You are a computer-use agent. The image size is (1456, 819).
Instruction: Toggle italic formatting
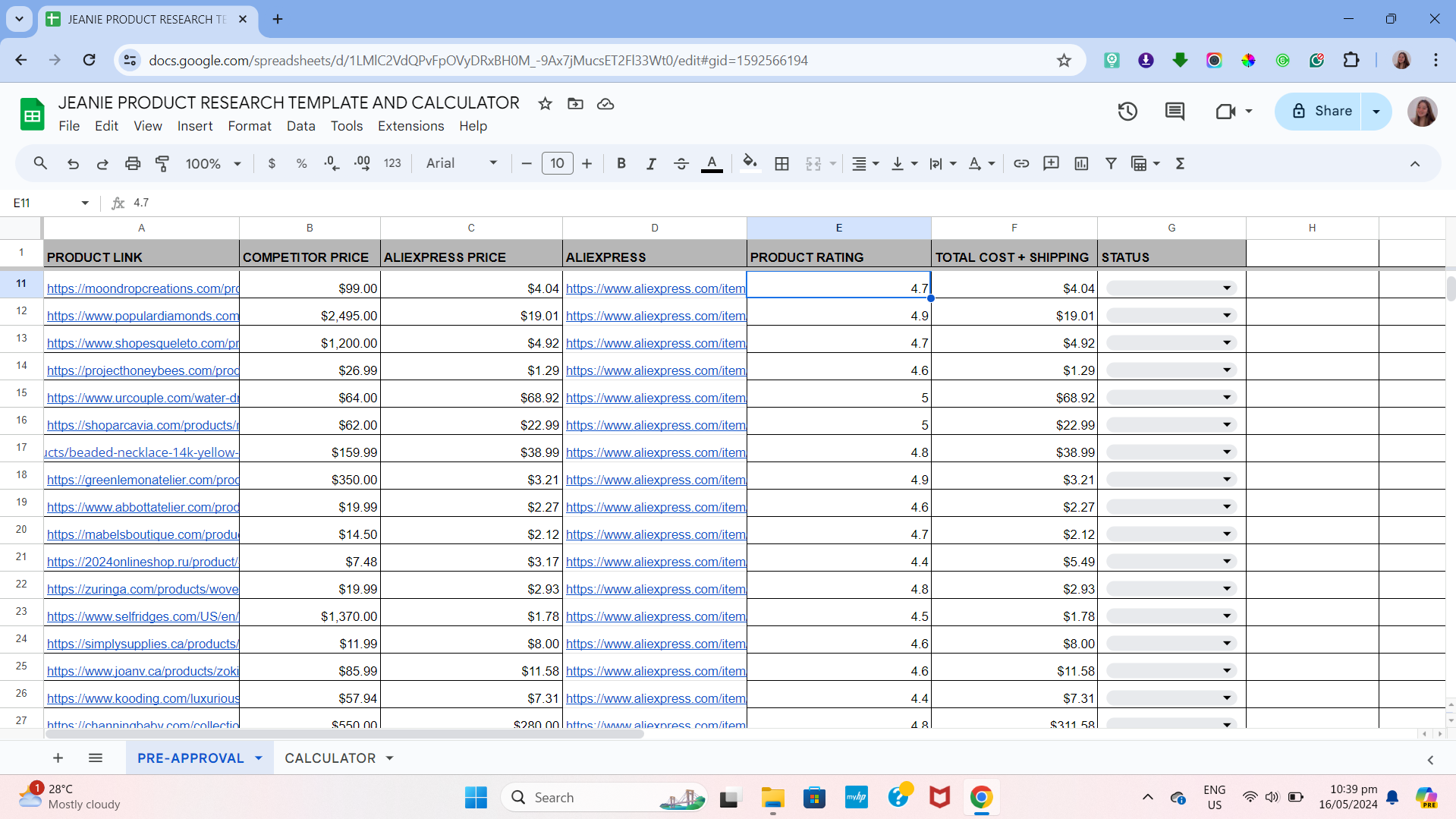click(651, 163)
